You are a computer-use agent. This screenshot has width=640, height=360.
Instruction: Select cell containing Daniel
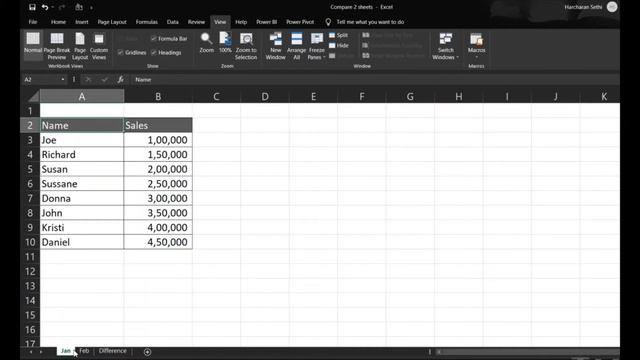pos(82,242)
